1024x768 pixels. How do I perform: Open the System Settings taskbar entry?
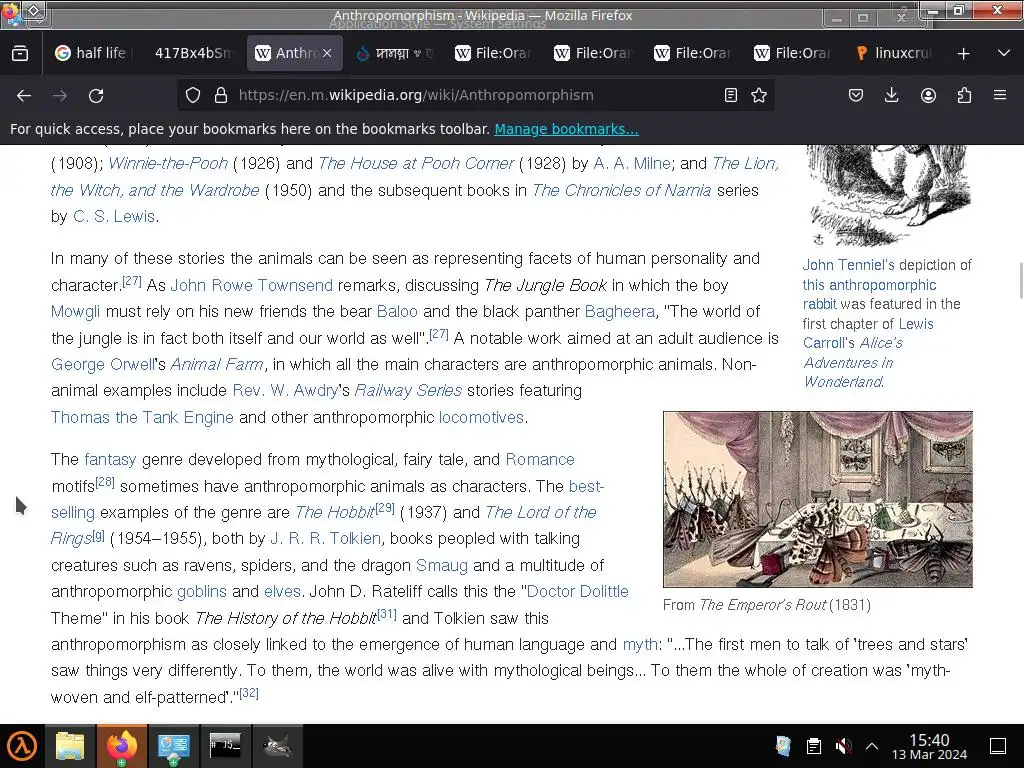click(173, 746)
